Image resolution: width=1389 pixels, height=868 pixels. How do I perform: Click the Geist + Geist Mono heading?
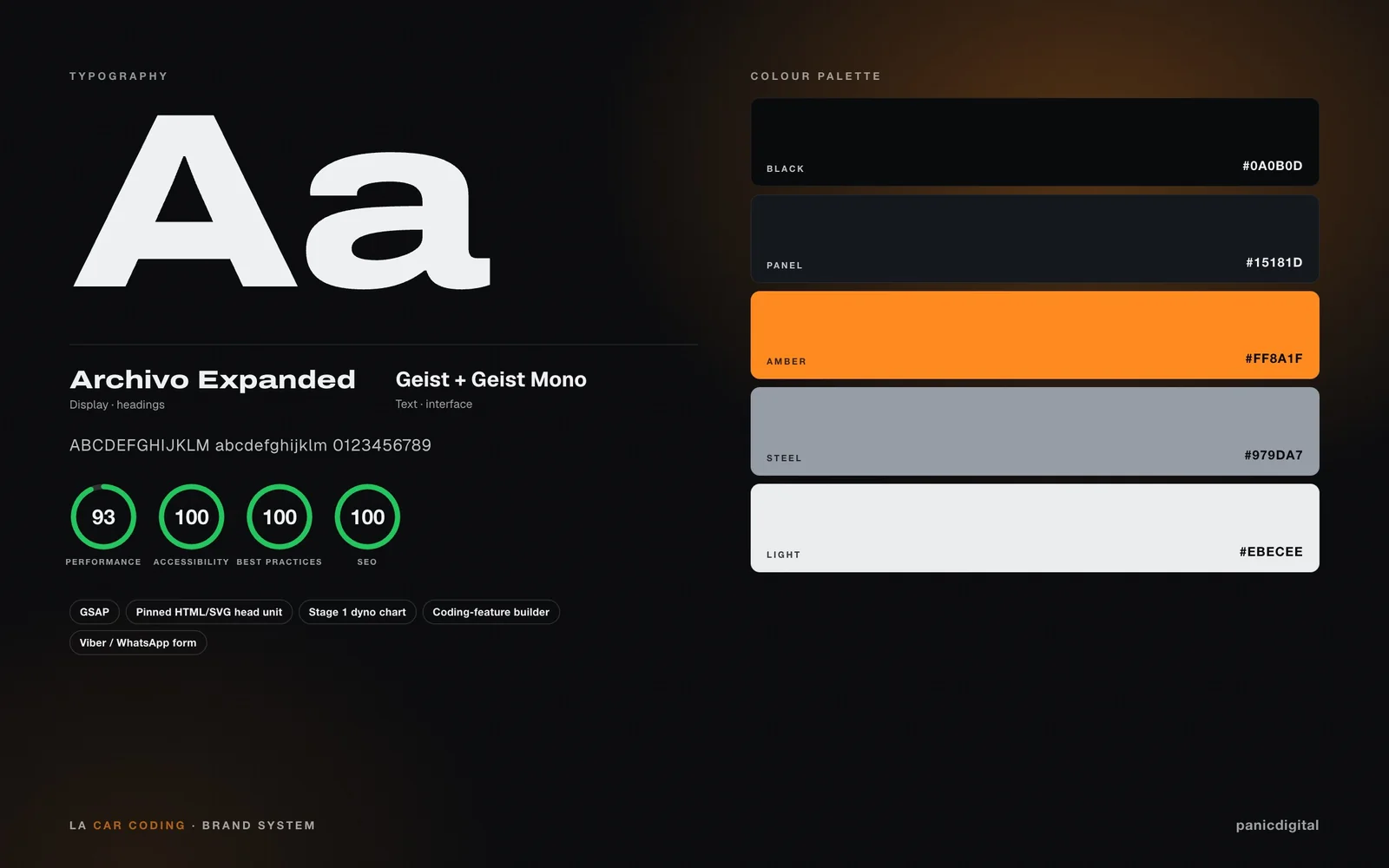(491, 379)
